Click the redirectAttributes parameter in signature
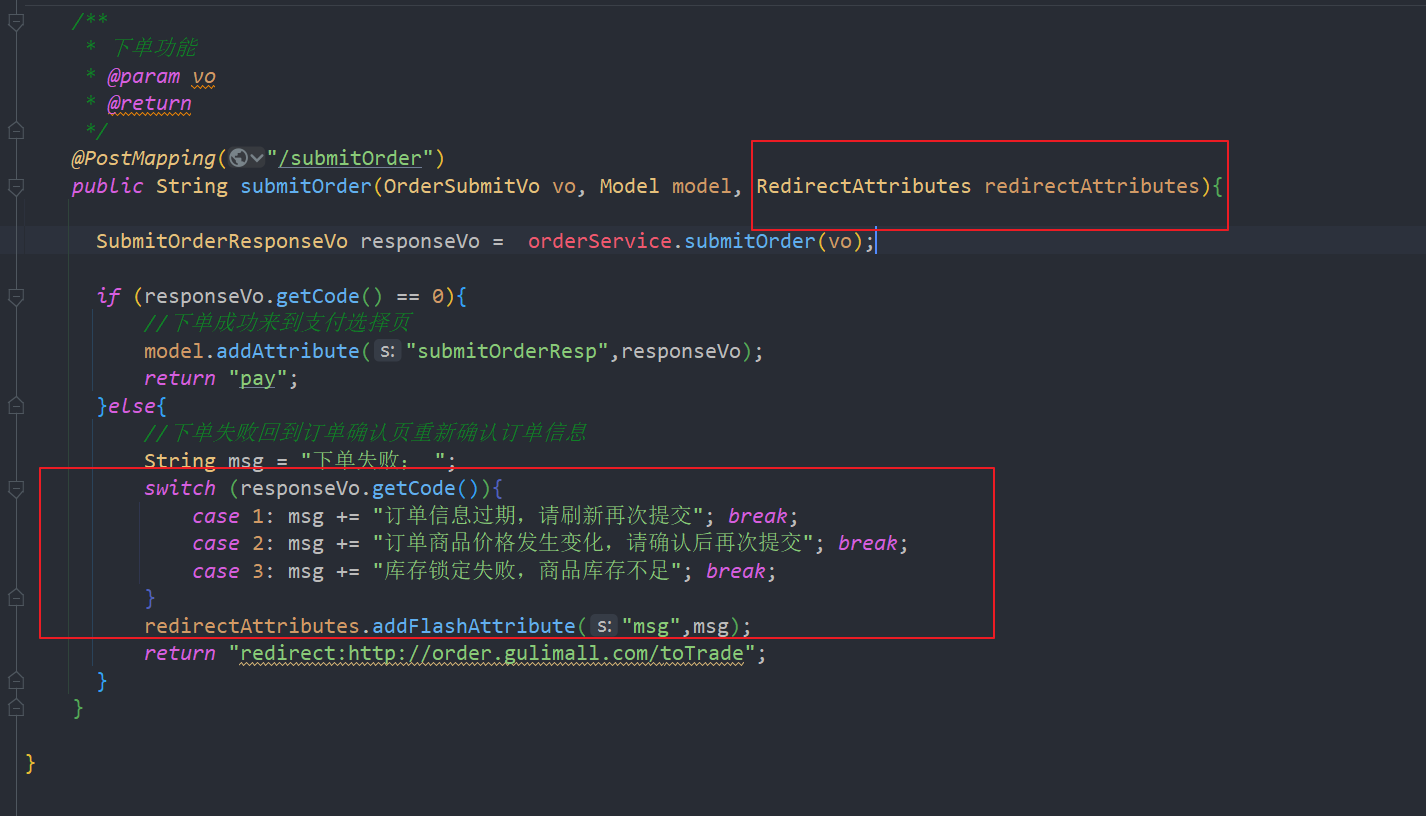 click(x=1091, y=186)
